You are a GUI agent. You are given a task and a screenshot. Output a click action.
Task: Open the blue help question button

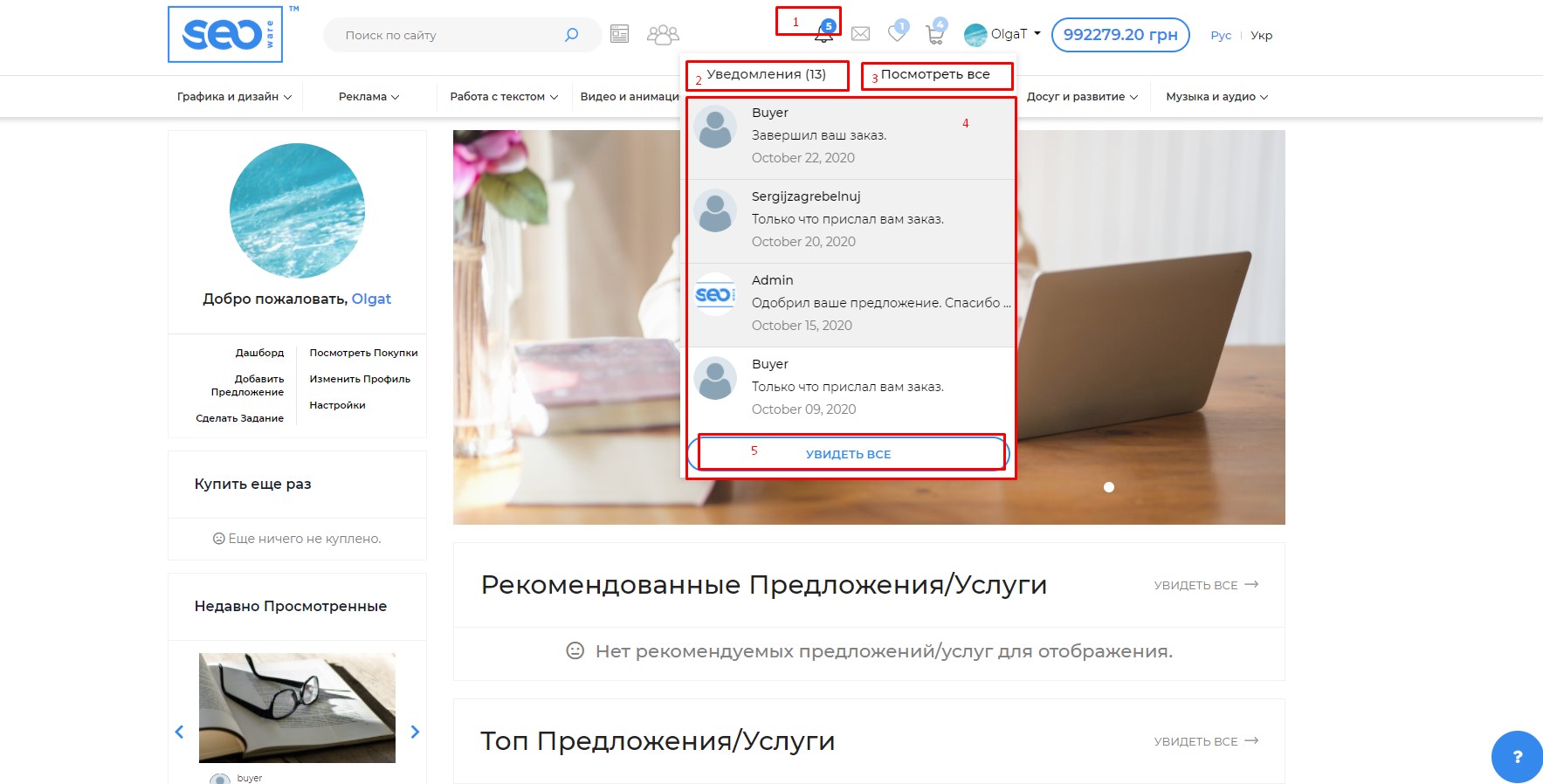click(x=1517, y=756)
